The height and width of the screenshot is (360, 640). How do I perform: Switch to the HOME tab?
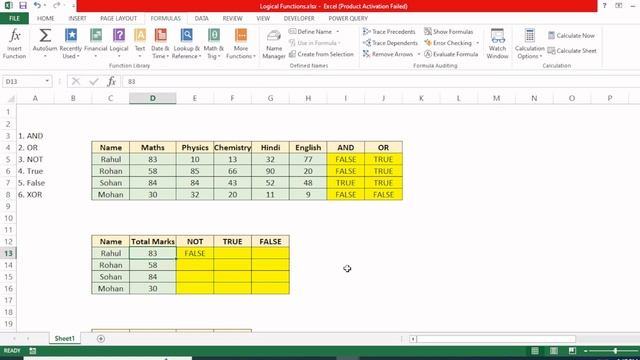[x=45, y=18]
